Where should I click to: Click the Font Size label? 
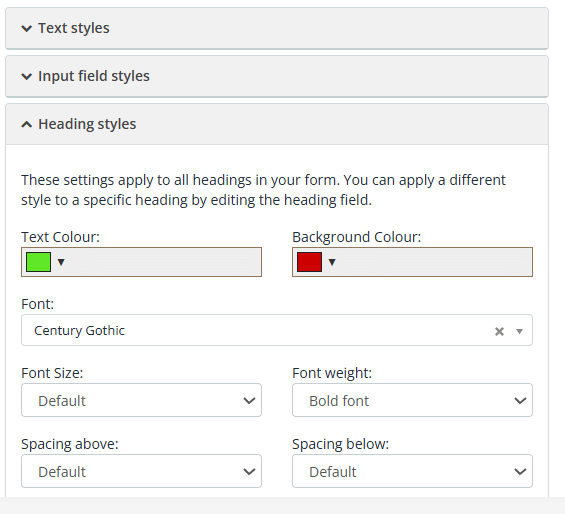coord(52,373)
